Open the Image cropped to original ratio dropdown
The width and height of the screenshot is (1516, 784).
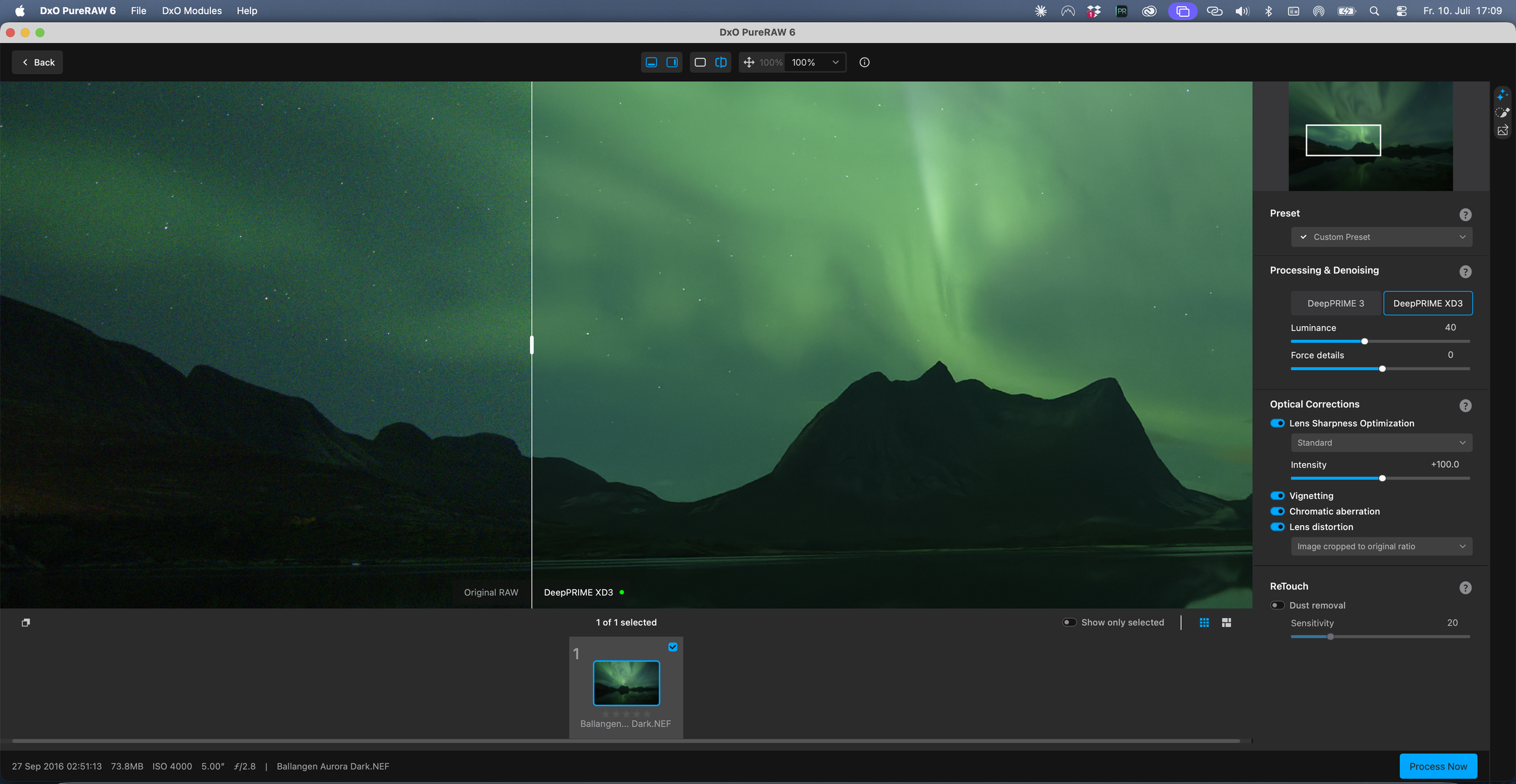pos(1381,546)
